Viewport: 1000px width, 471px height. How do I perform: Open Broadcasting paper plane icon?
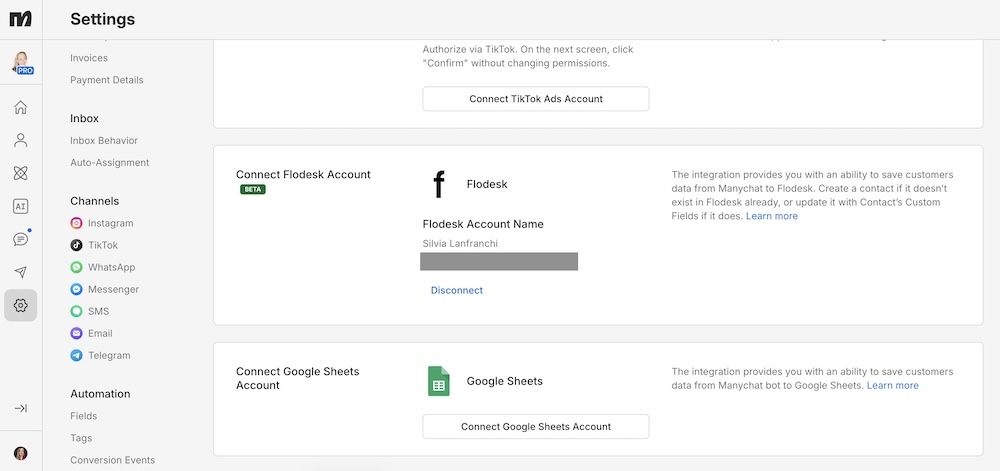21,272
